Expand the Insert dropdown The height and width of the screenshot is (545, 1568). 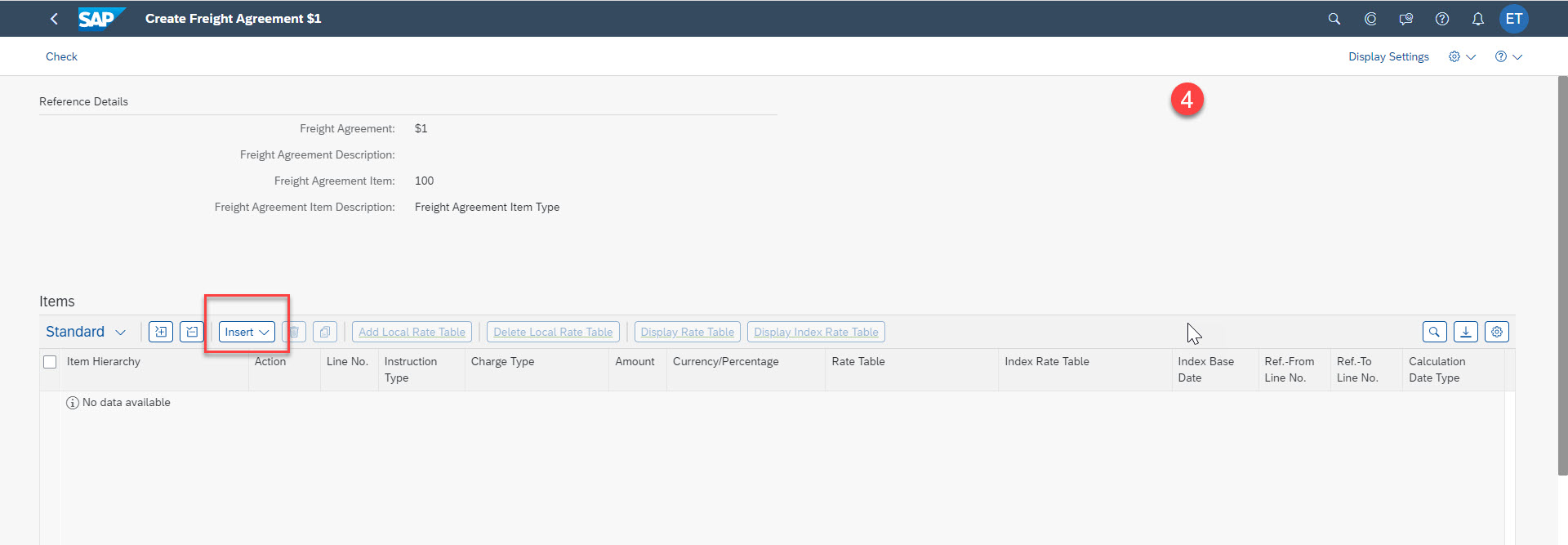247,332
